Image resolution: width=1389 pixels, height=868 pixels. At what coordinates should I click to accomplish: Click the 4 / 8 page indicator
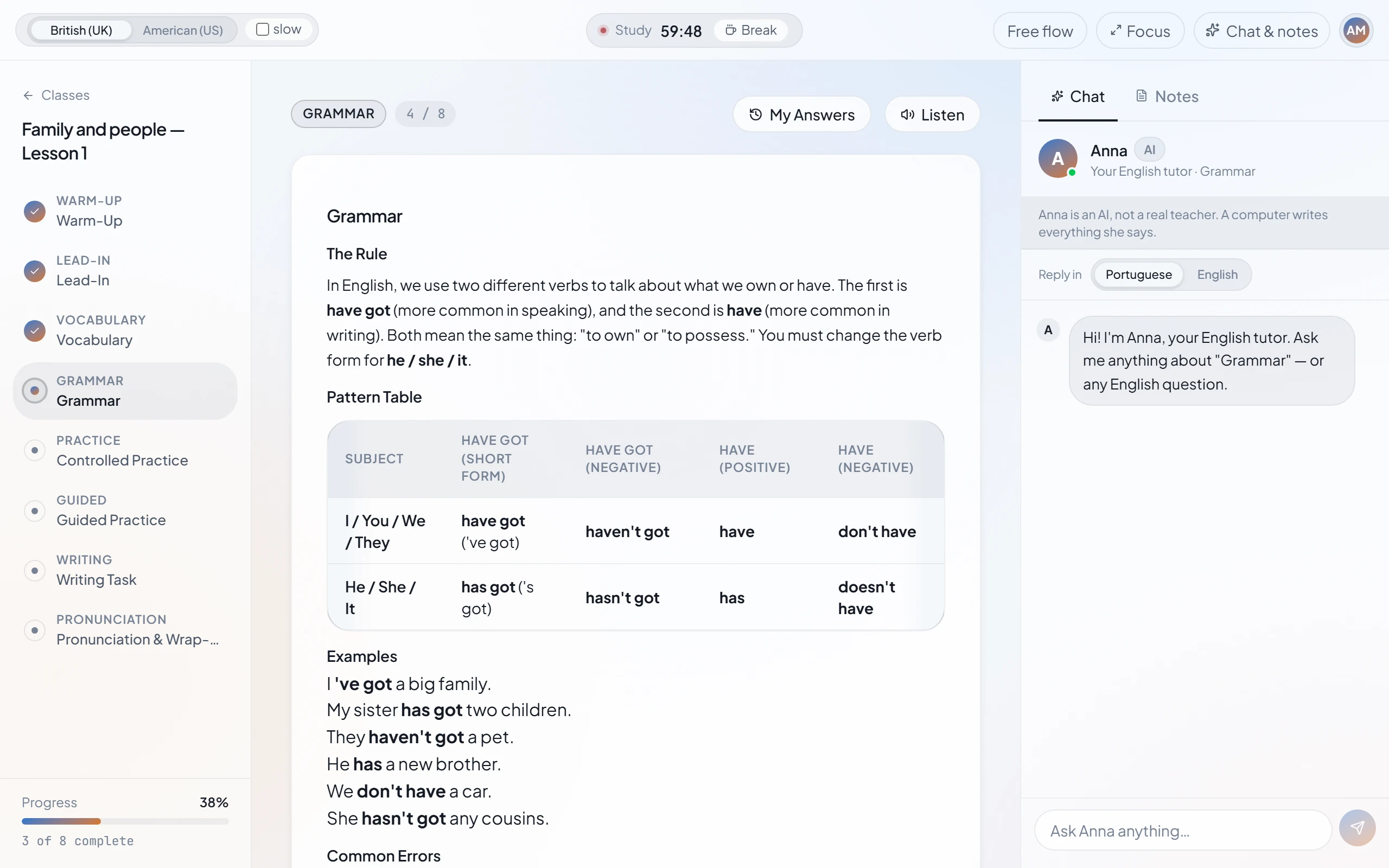[425, 114]
